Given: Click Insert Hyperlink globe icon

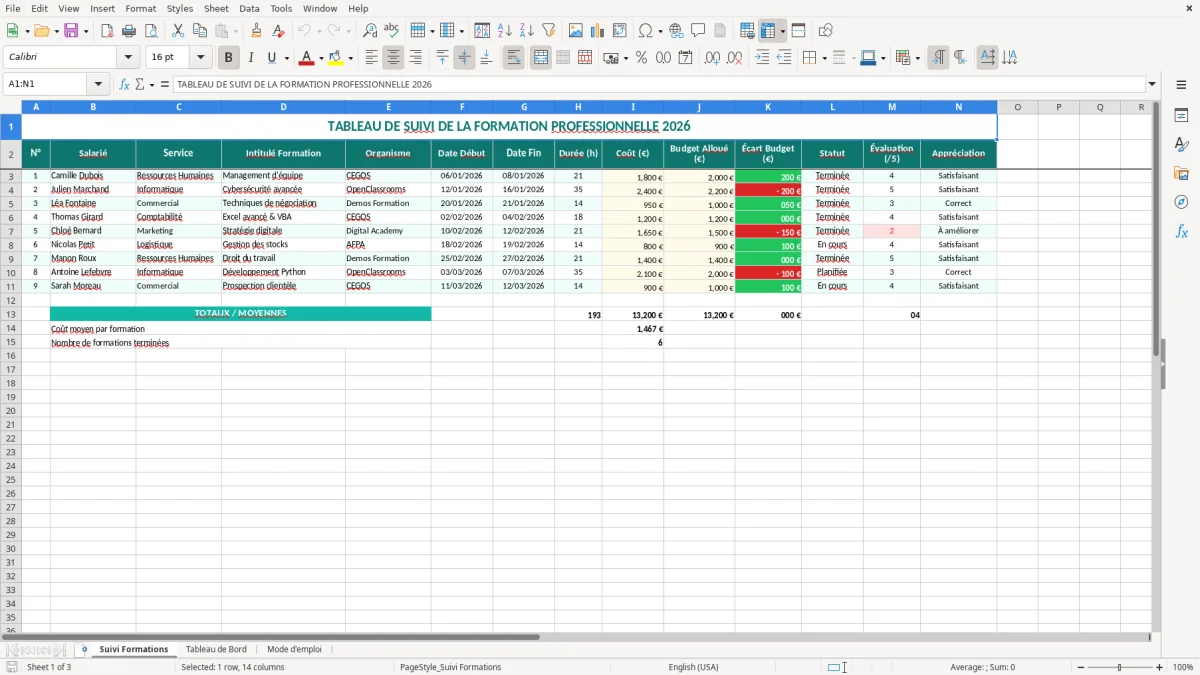Looking at the screenshot, I should [x=676, y=31].
